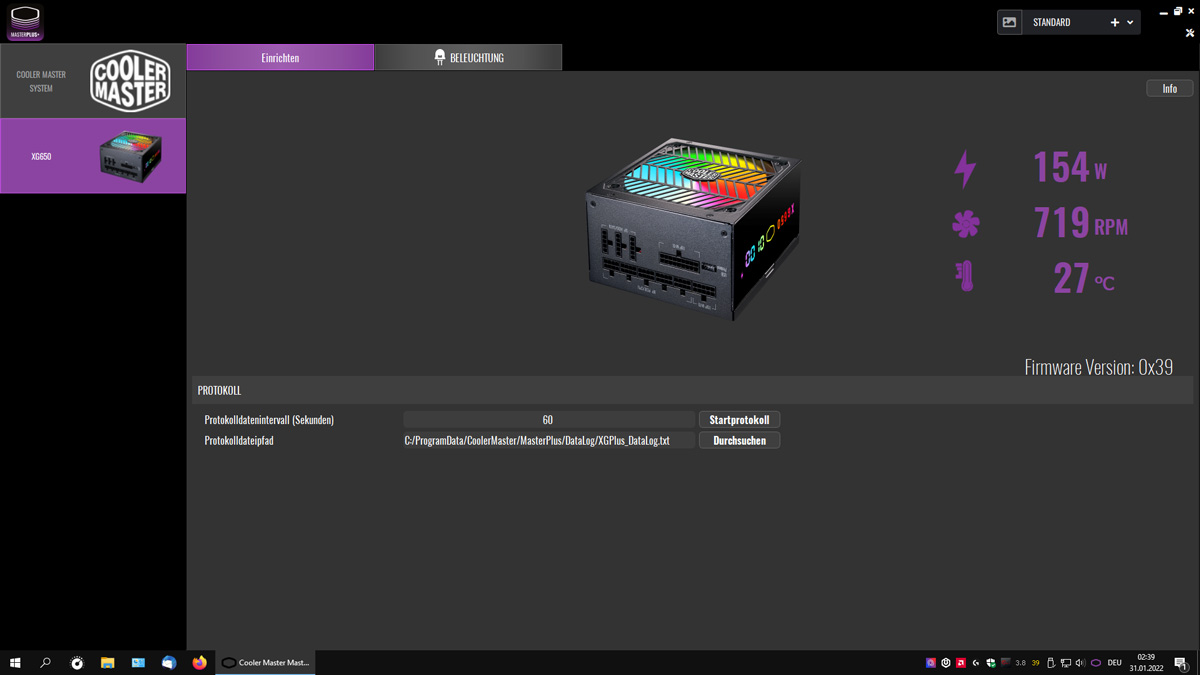Click the Info button
Image resolution: width=1200 pixels, height=675 pixels.
coord(1169,89)
